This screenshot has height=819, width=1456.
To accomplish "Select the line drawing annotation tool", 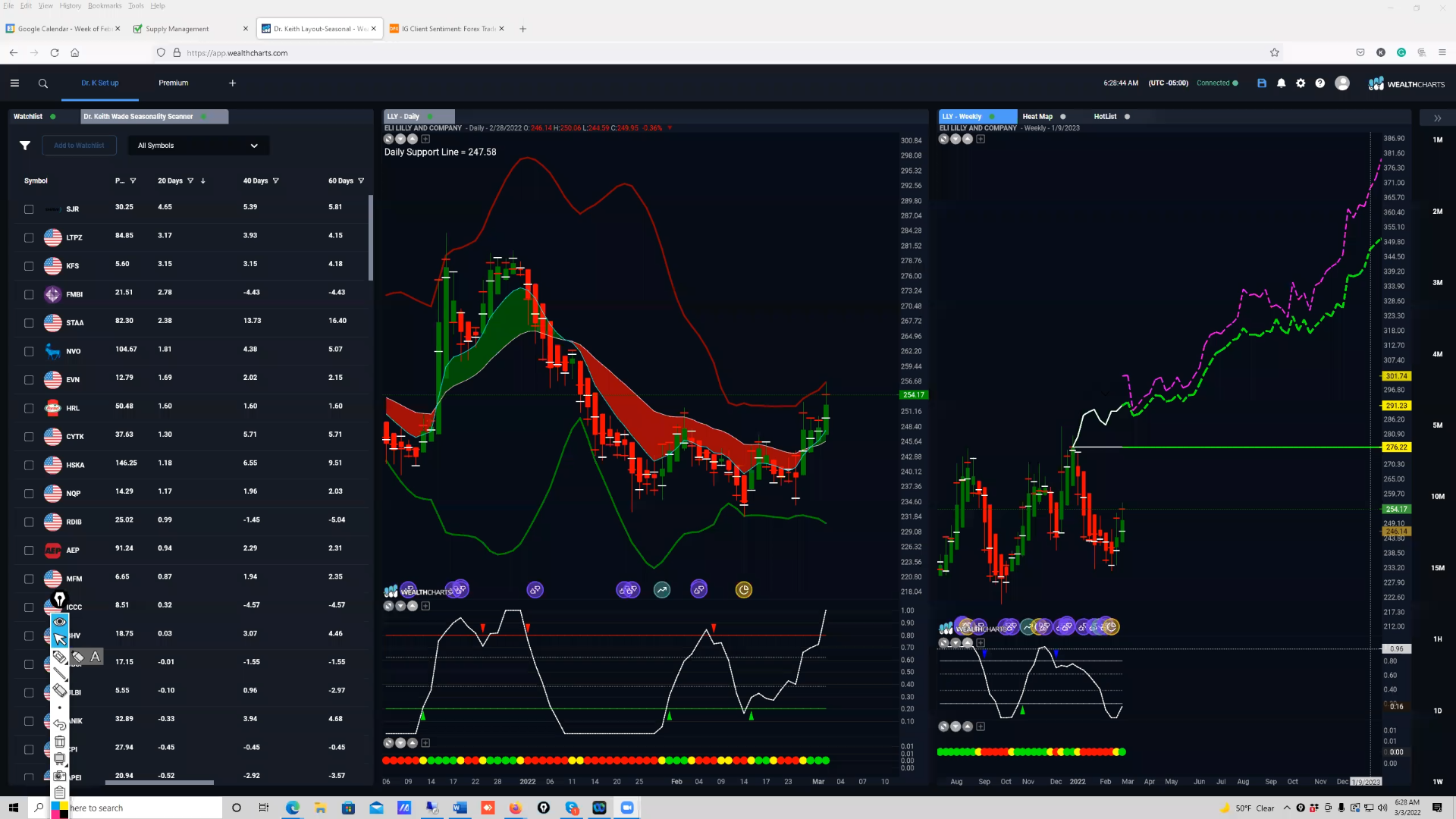I will pos(60,673).
